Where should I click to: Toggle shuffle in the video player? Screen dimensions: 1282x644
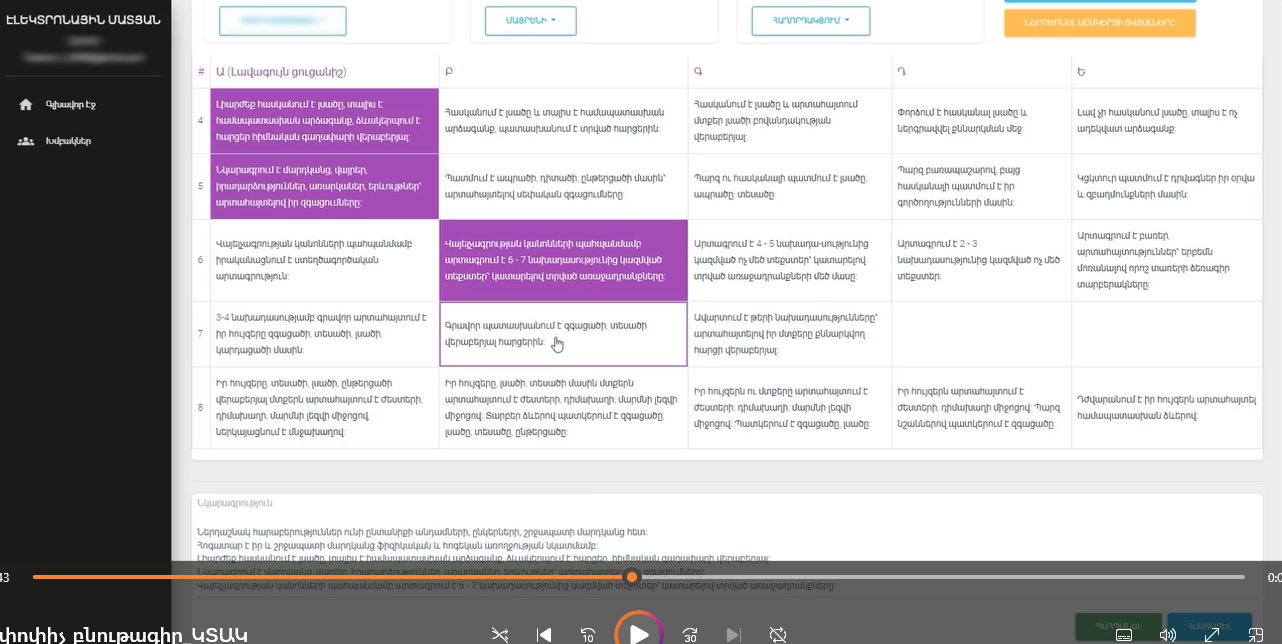point(500,634)
